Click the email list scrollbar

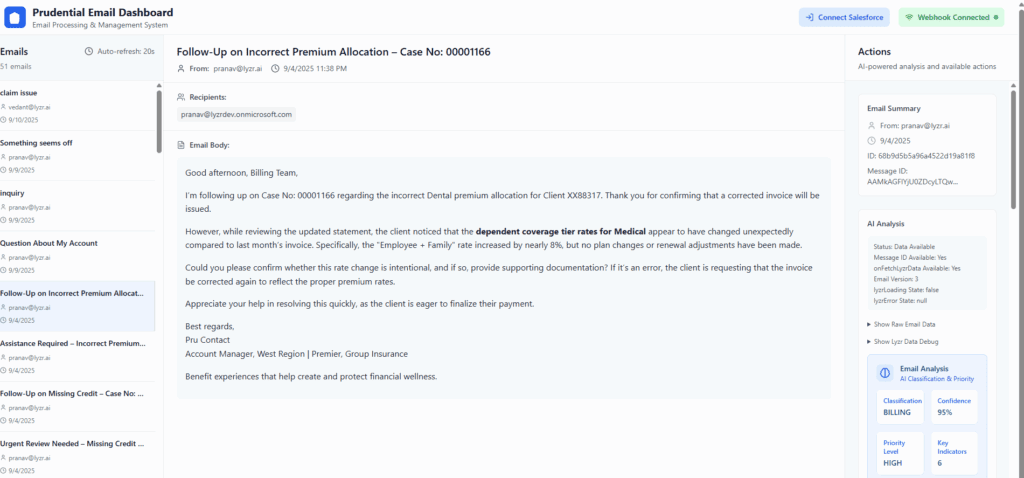(x=159, y=120)
